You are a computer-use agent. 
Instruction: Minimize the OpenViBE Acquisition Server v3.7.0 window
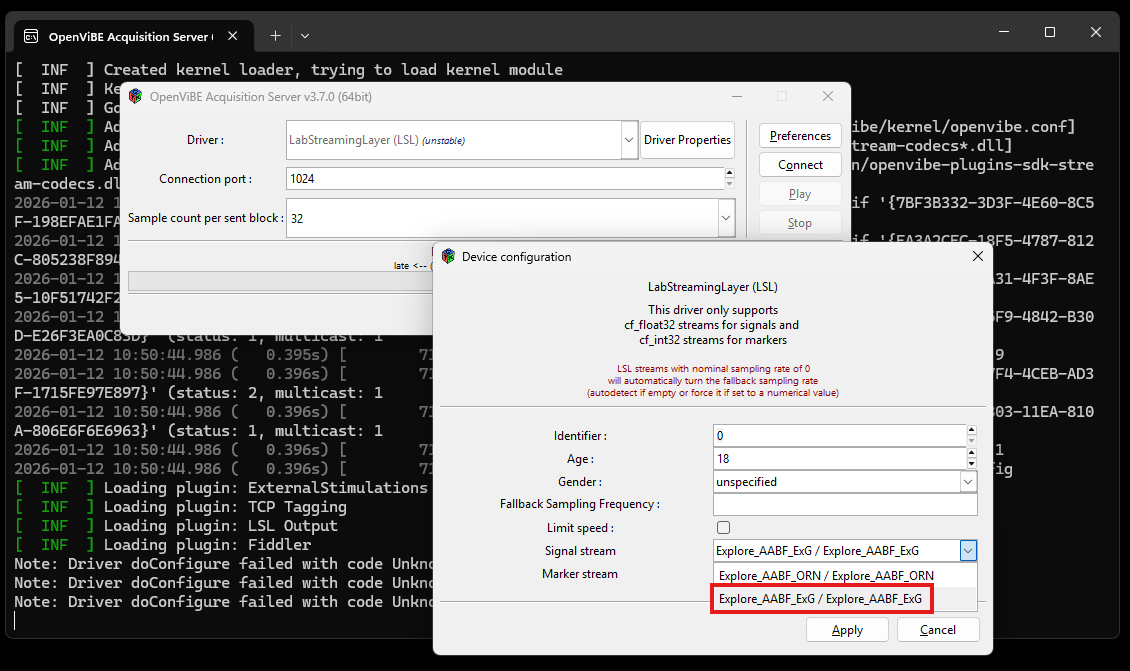pyautogui.click(x=737, y=97)
